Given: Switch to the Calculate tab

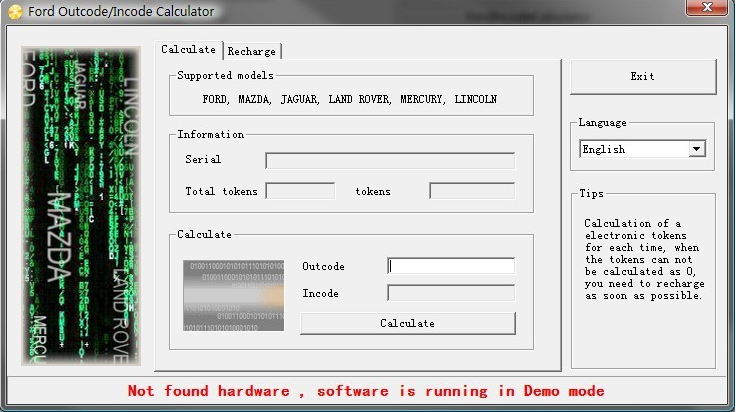Looking at the screenshot, I should (188, 50).
